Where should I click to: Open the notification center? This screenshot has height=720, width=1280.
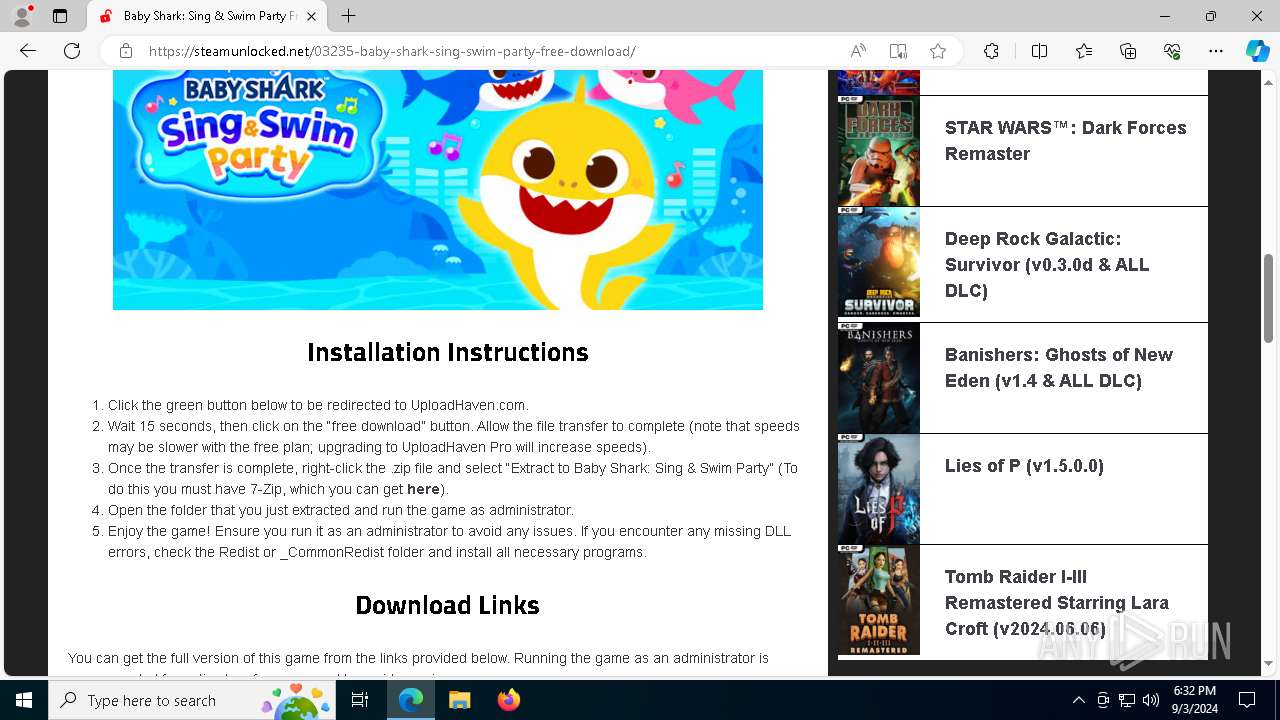(x=1247, y=700)
